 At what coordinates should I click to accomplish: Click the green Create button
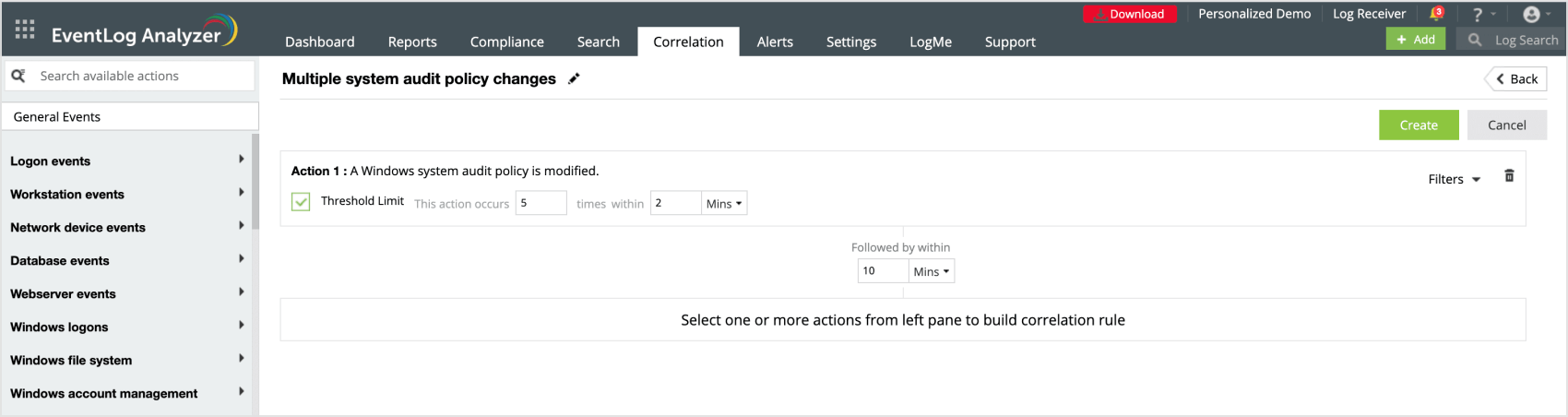click(1418, 125)
